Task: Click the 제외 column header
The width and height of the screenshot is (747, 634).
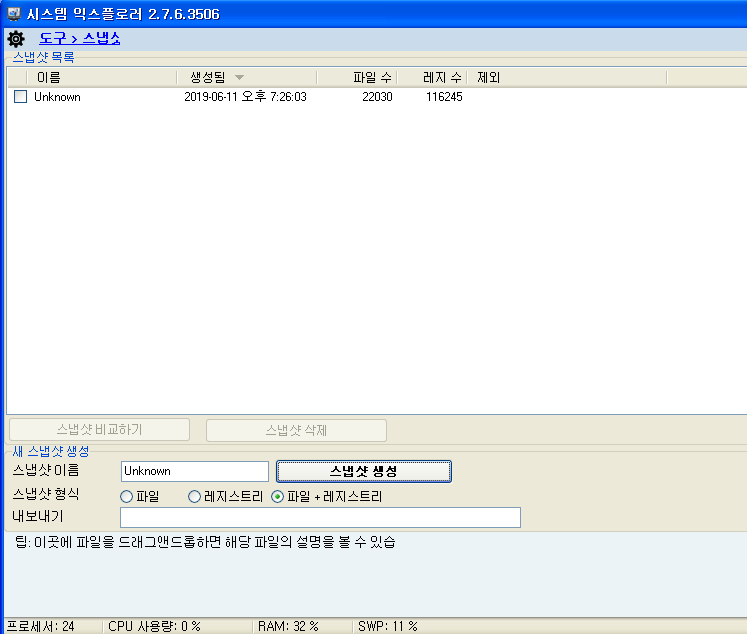Action: click(567, 77)
